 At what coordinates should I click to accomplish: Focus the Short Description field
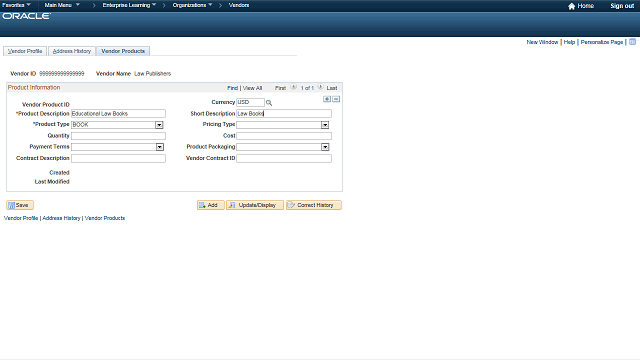coord(284,113)
